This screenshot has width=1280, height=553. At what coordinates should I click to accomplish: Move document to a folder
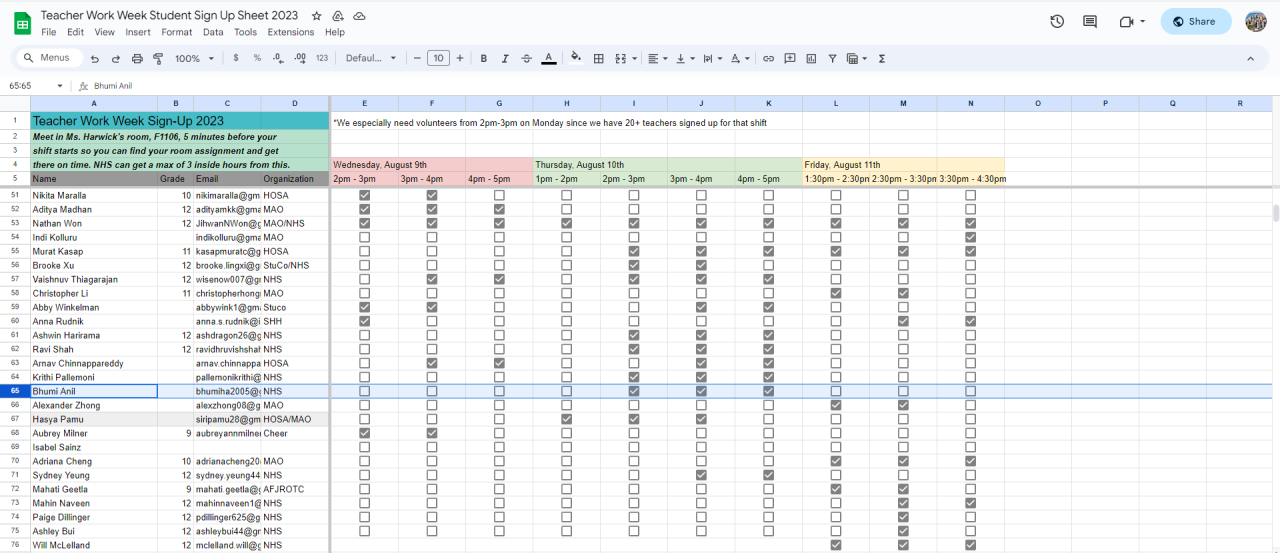pyautogui.click(x=338, y=17)
